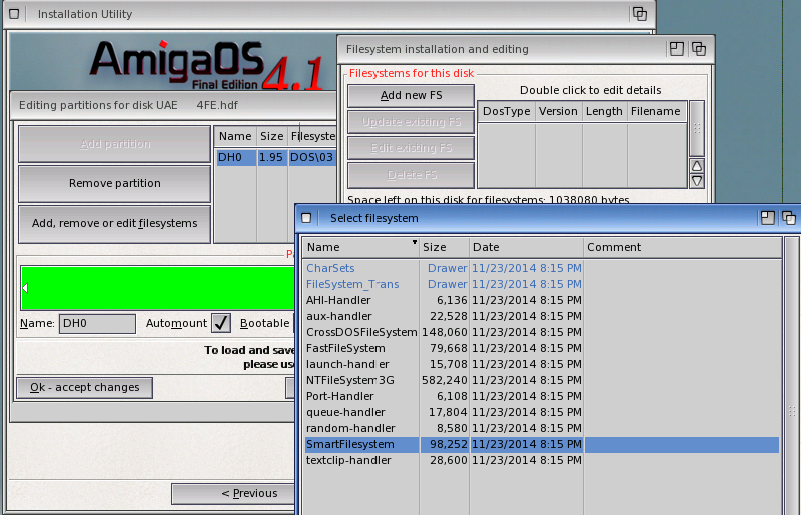Click the 1.95 size cell of DH0

point(271,157)
